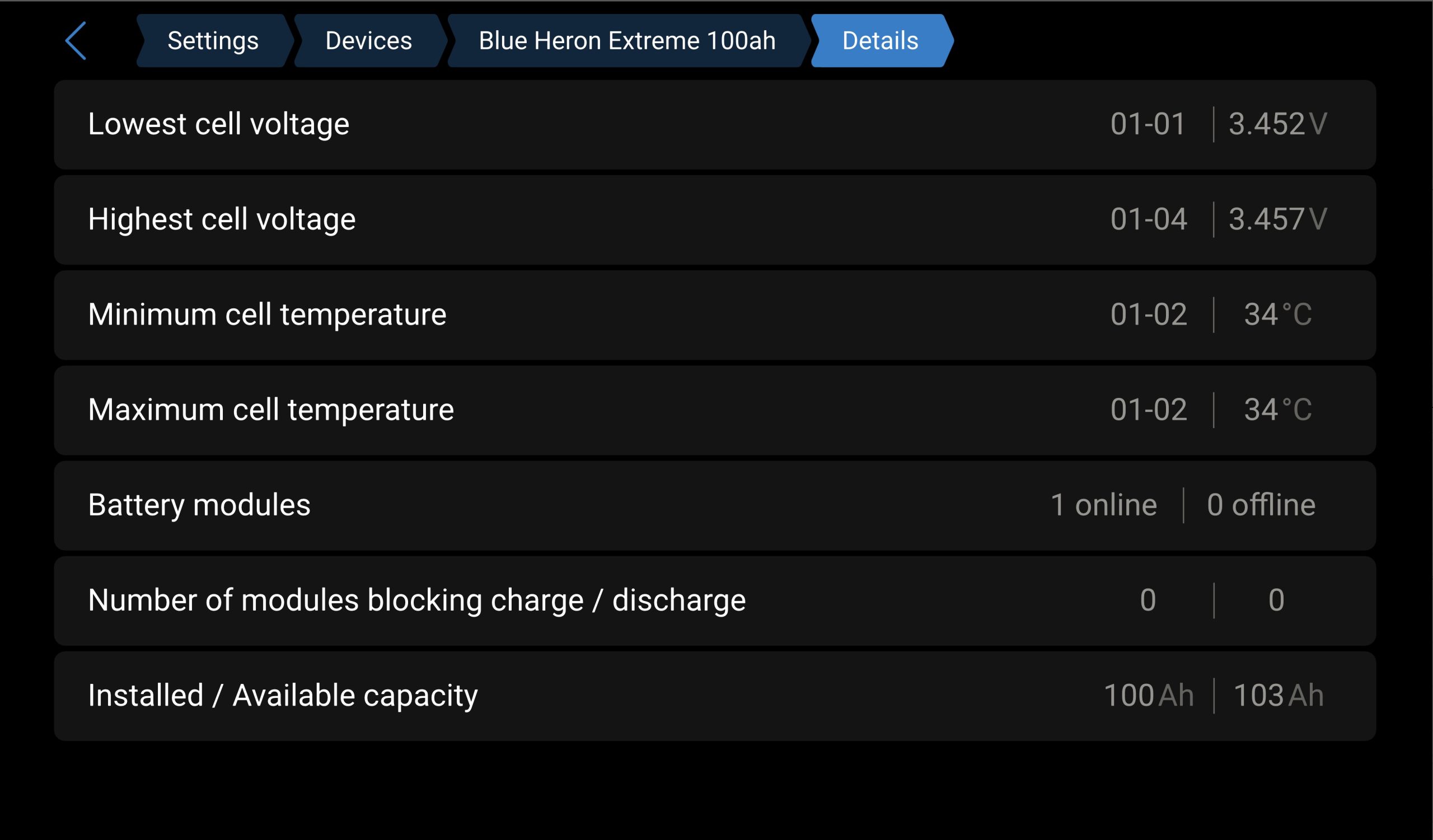Screen dimensions: 1433x840
Task: Click the 01-01 lowest voltage cell ID
Action: point(1148,124)
